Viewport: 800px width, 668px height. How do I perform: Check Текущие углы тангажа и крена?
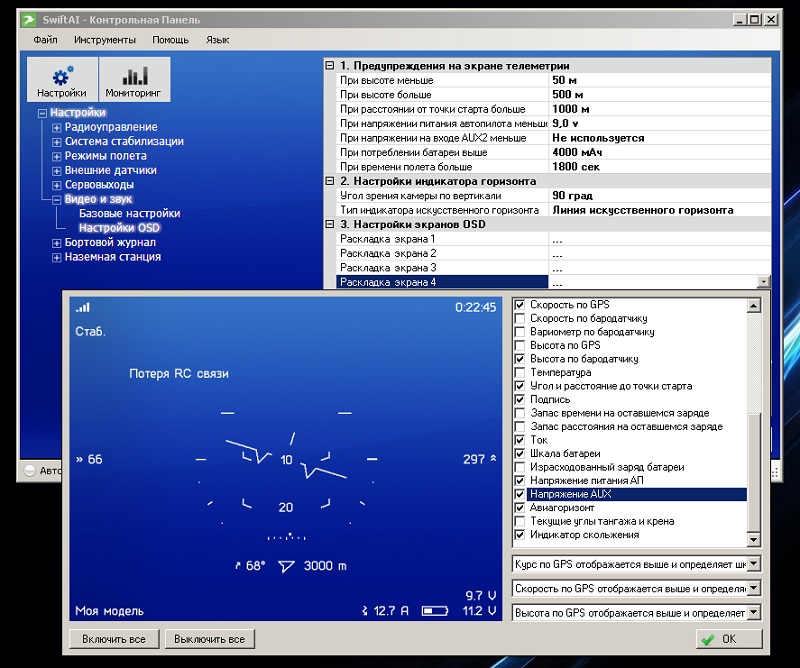[x=520, y=521]
